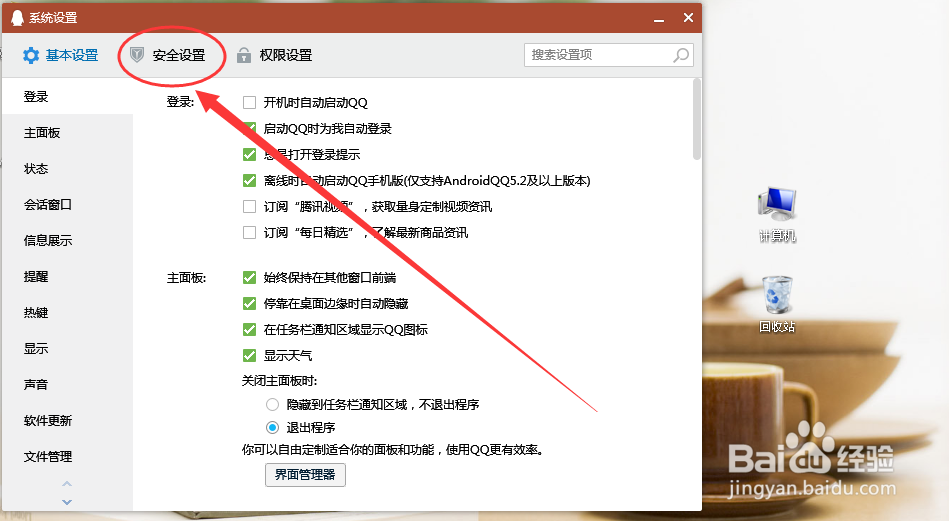Screen dimensions: 949x521
Task: Toggle 显示天气 checkbox
Action: (x=249, y=355)
